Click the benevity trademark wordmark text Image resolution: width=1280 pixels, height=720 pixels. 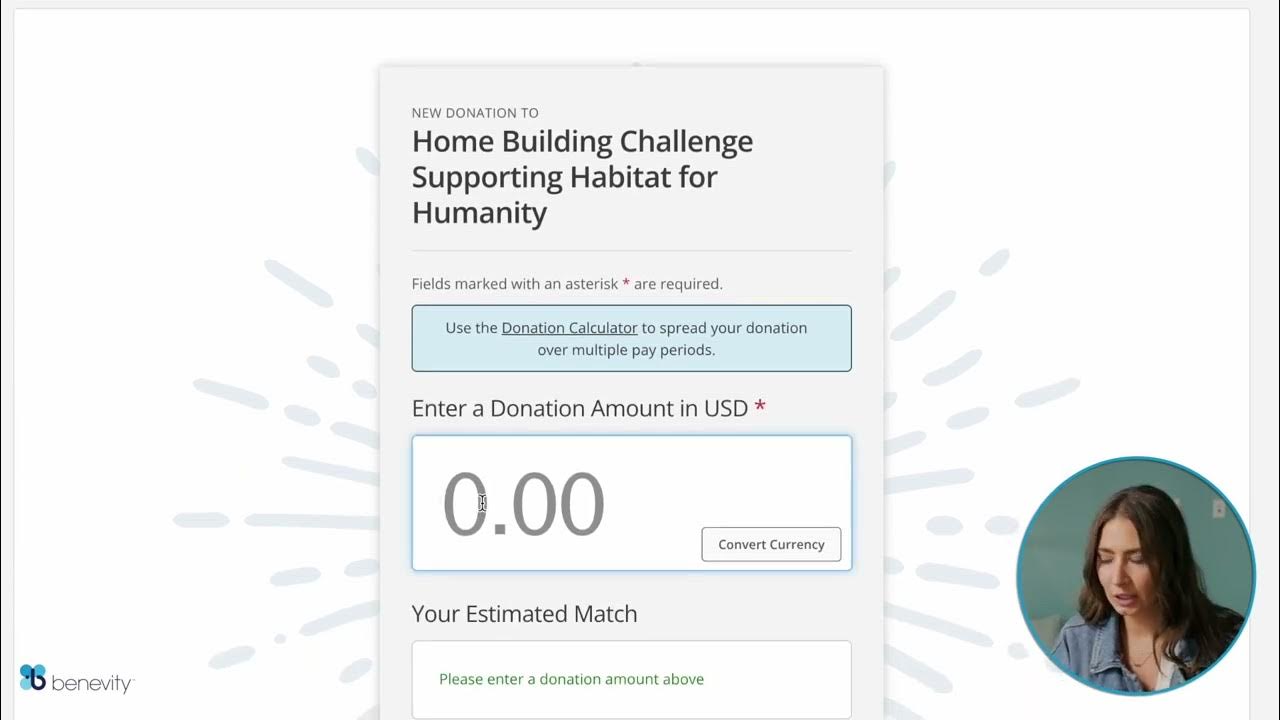click(x=91, y=681)
